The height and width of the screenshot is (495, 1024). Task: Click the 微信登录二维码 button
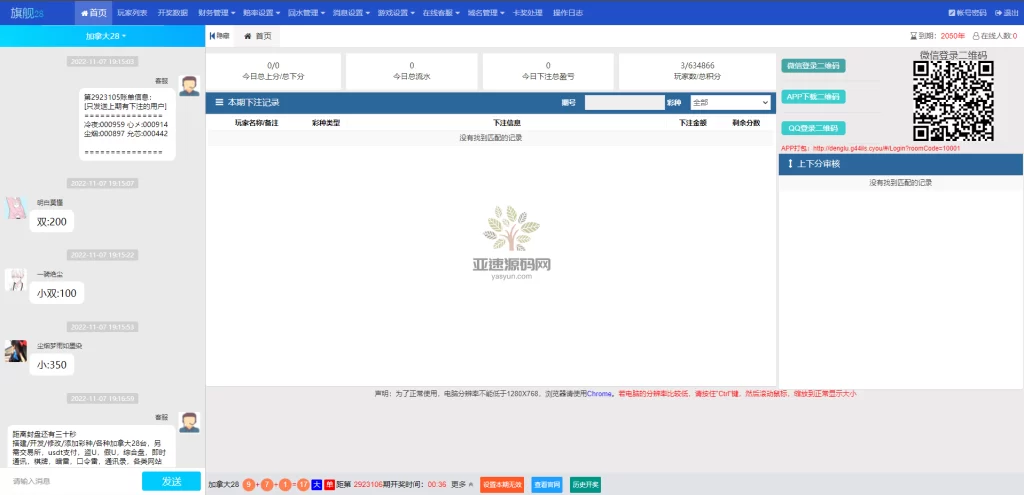point(813,65)
